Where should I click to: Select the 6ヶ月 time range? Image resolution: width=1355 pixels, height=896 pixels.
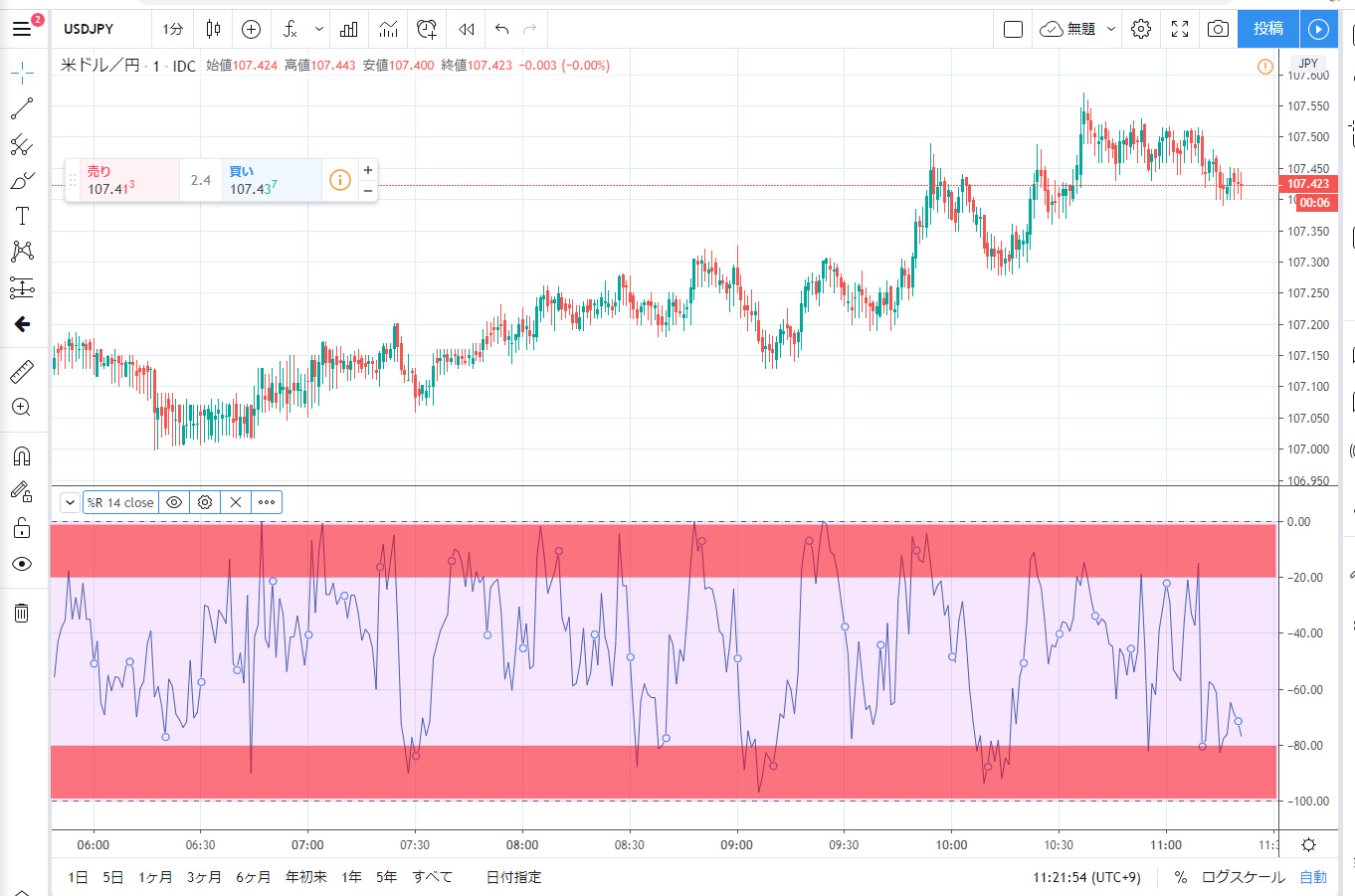[x=253, y=877]
